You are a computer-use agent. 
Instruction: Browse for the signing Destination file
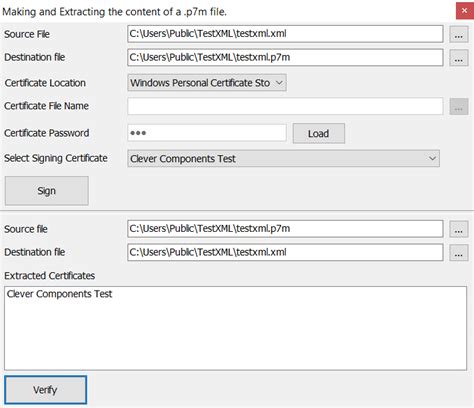coord(459,58)
